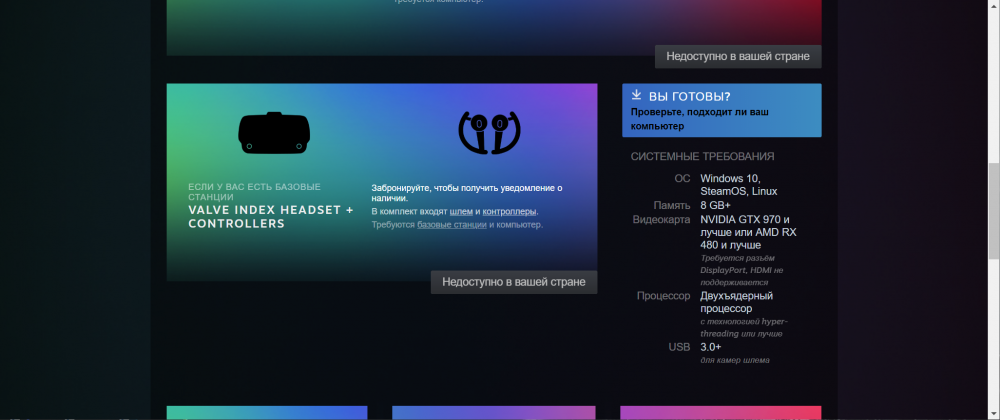Click the Valve Index headset icon

click(x=274, y=133)
